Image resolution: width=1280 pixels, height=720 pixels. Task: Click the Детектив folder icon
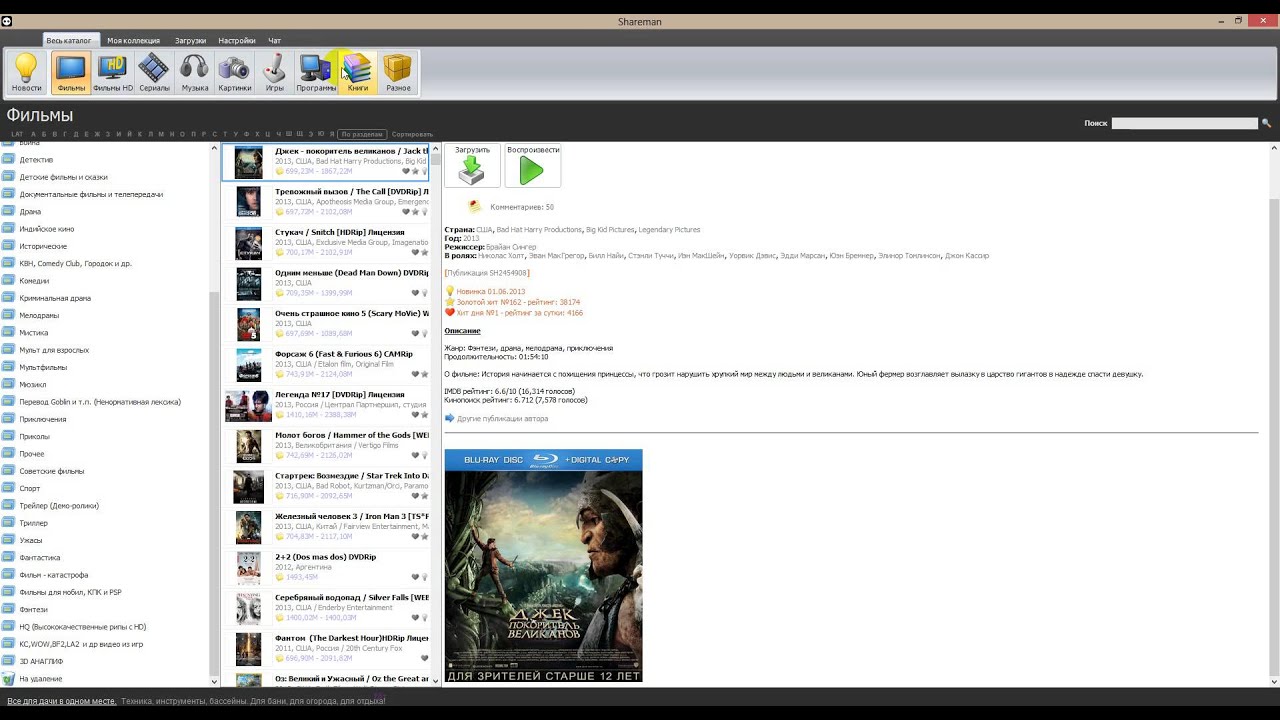point(8,159)
